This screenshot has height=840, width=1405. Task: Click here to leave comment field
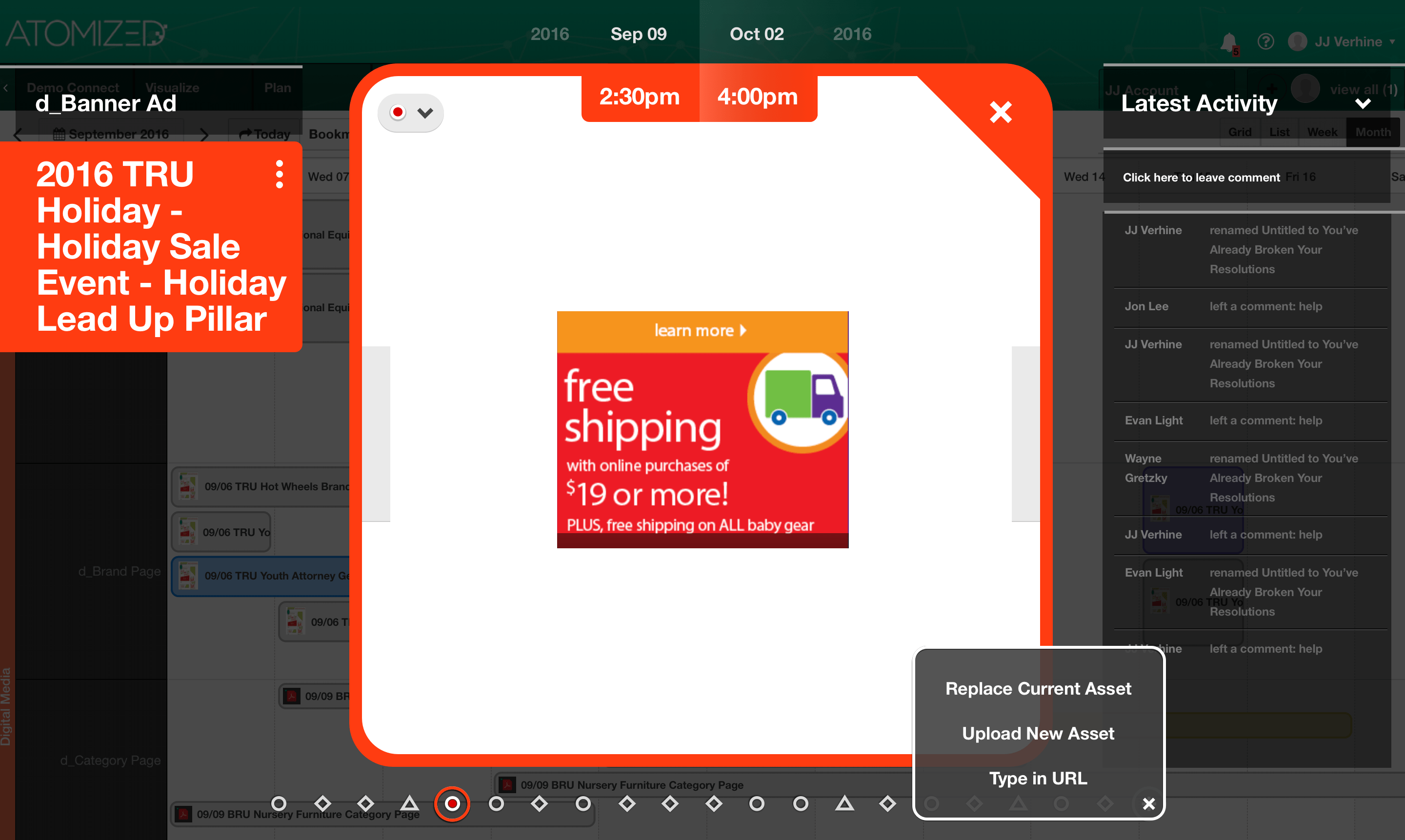tap(1246, 177)
